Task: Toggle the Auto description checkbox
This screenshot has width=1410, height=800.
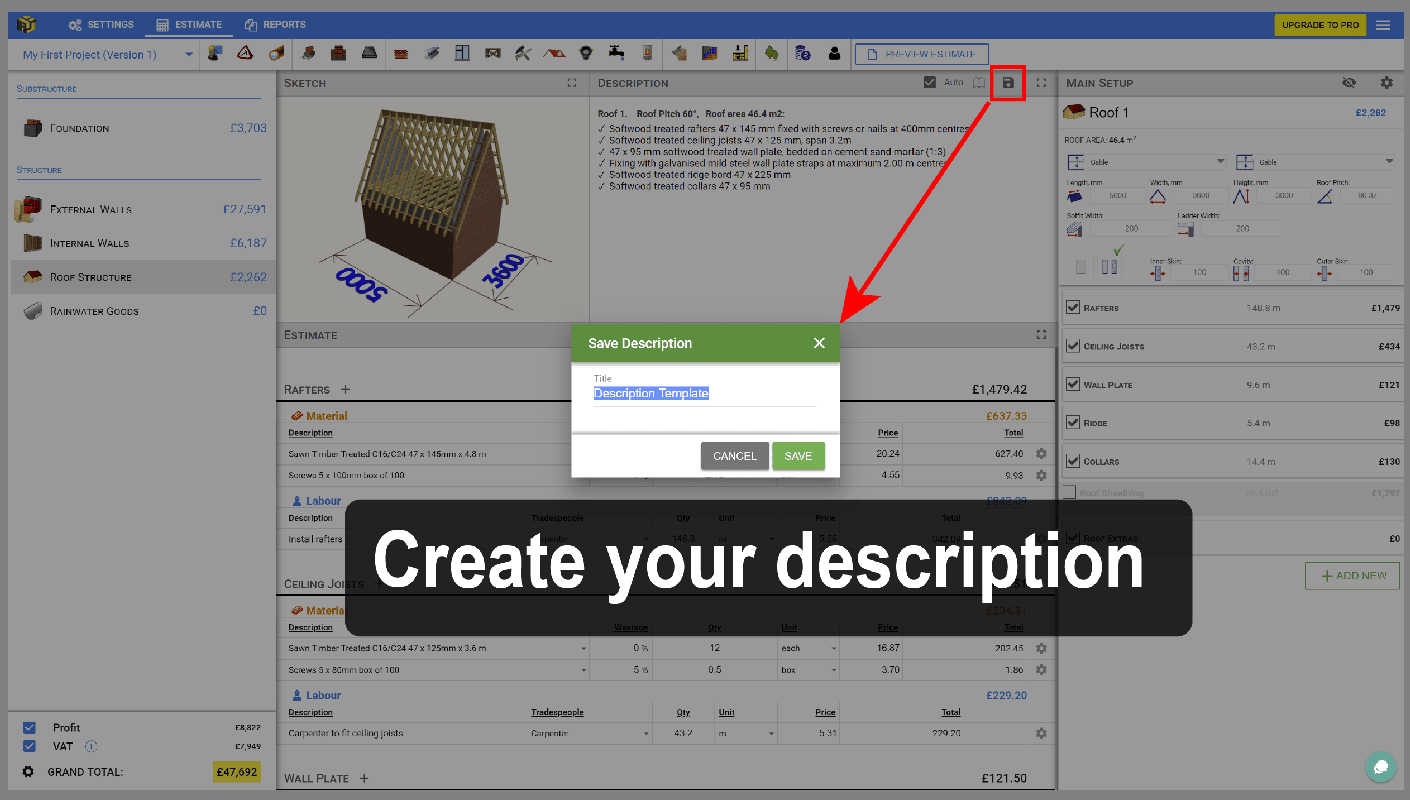Action: pos(930,83)
